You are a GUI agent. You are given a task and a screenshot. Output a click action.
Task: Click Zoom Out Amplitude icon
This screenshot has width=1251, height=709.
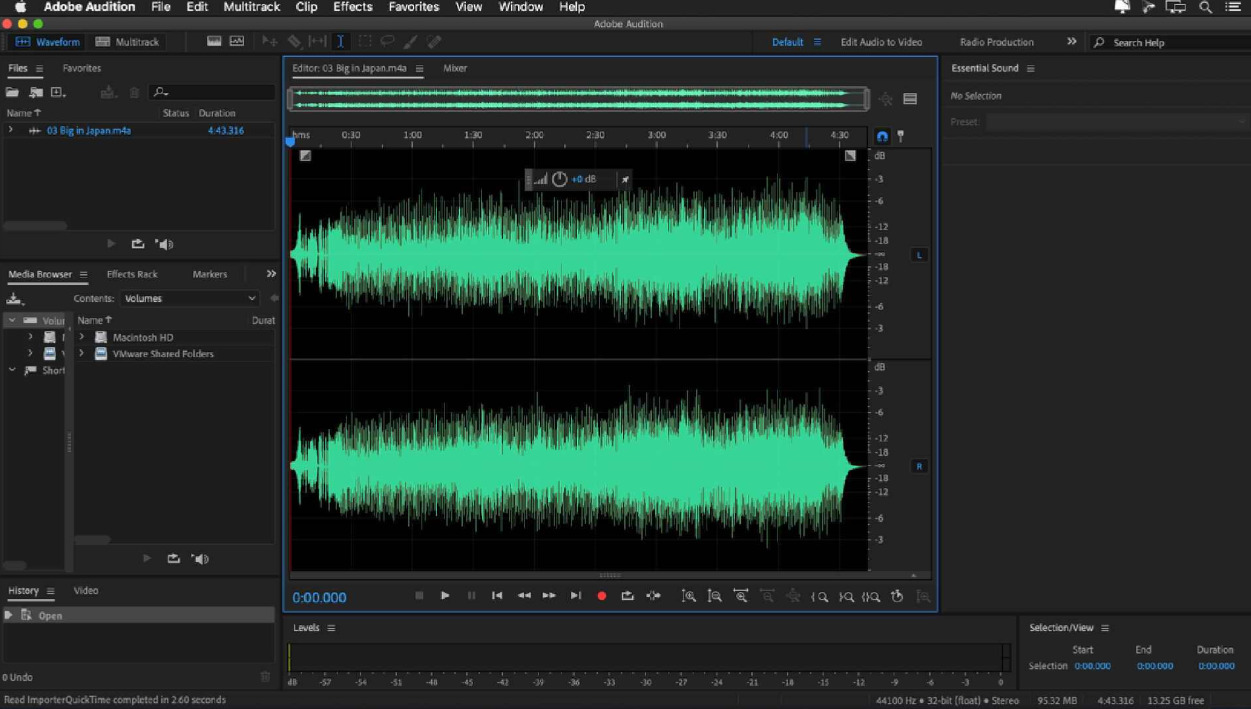point(715,595)
